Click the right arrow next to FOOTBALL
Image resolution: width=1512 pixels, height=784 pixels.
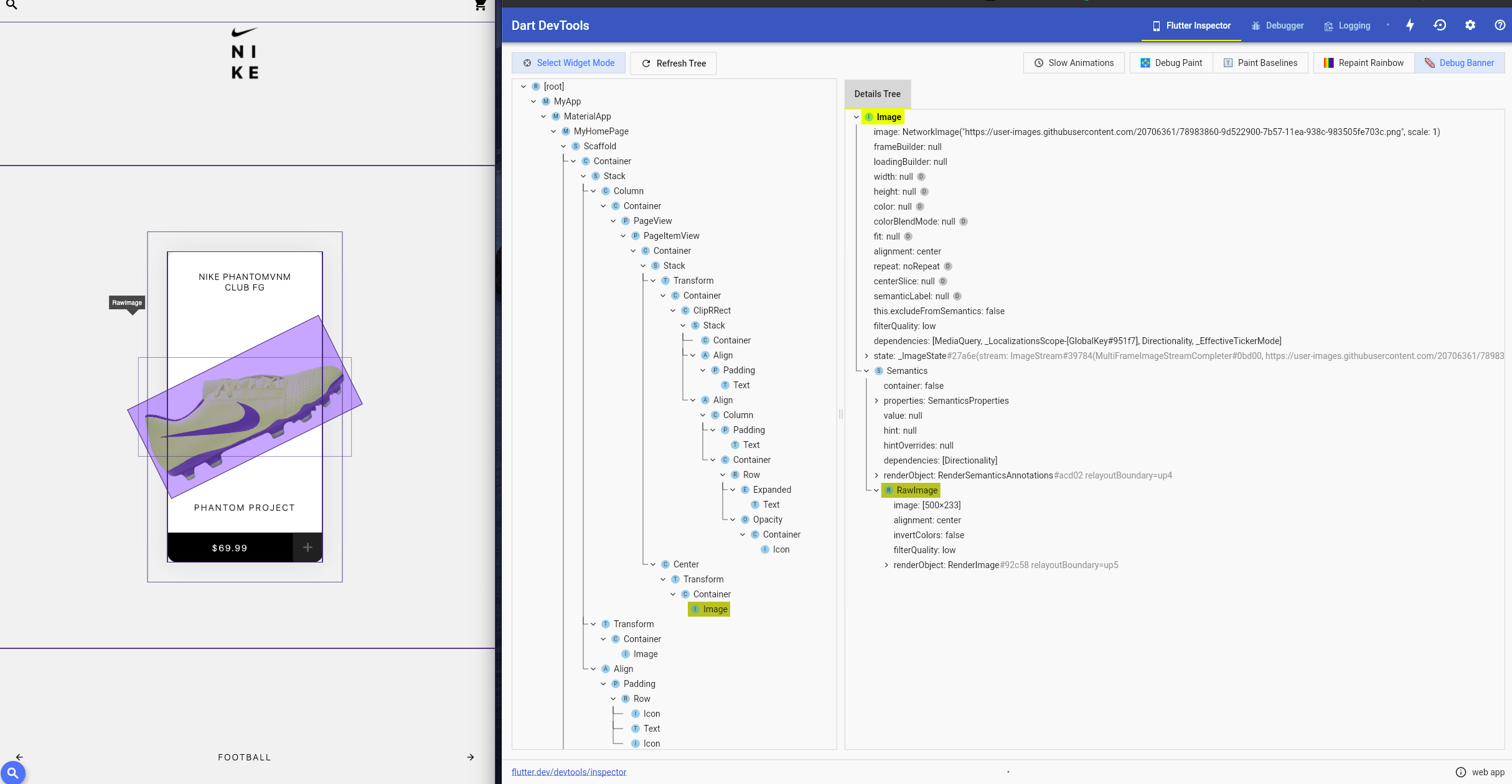click(471, 757)
